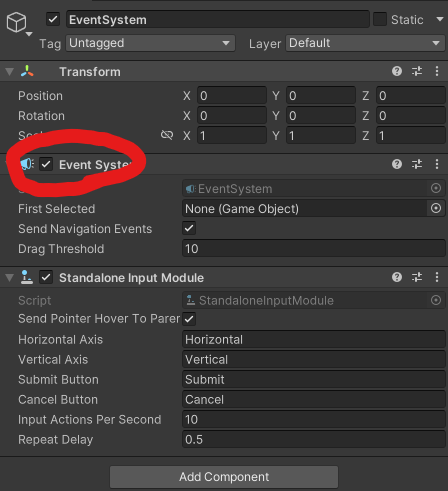Click the Drag Threshold label
This screenshot has width=448, height=491.
coord(61,249)
